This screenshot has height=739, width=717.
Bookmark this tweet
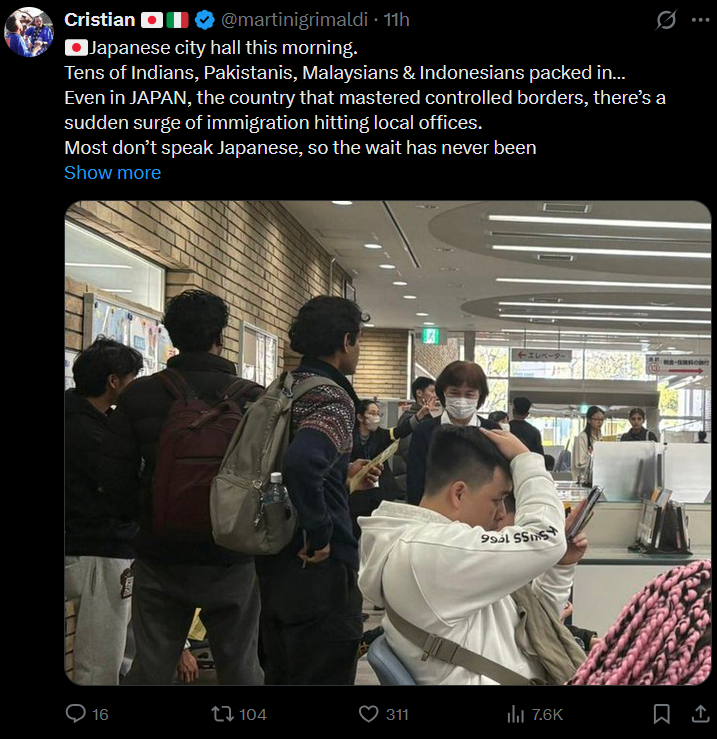[x=661, y=714]
